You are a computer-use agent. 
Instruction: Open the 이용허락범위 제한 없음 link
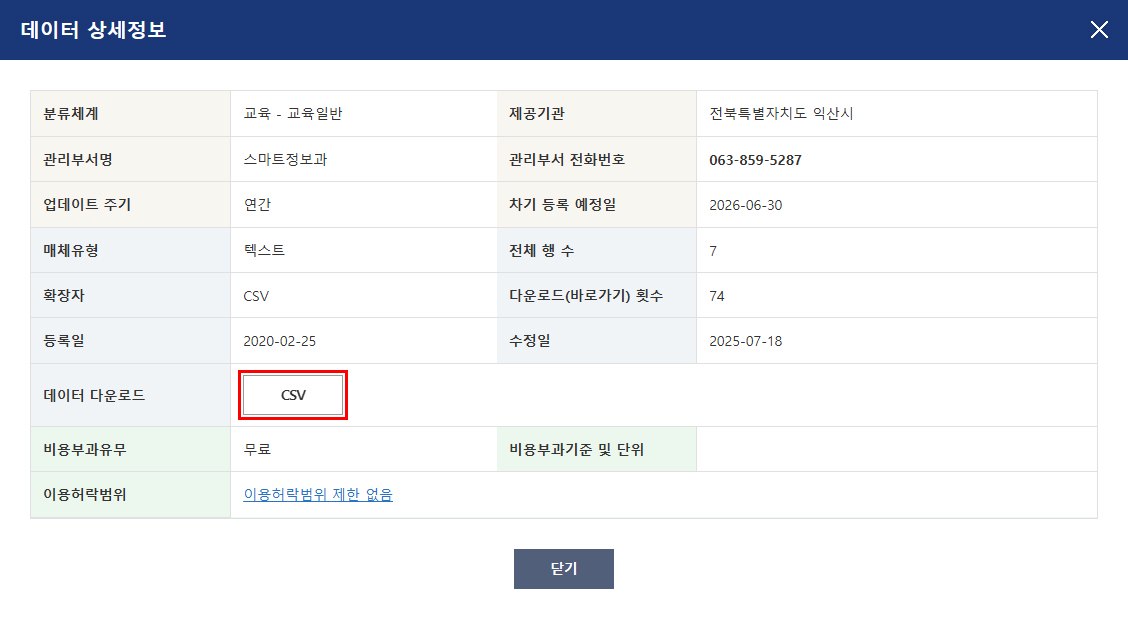pos(317,493)
